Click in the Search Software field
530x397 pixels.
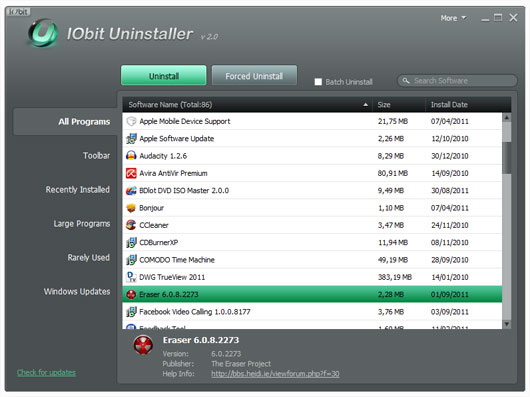[x=457, y=81]
